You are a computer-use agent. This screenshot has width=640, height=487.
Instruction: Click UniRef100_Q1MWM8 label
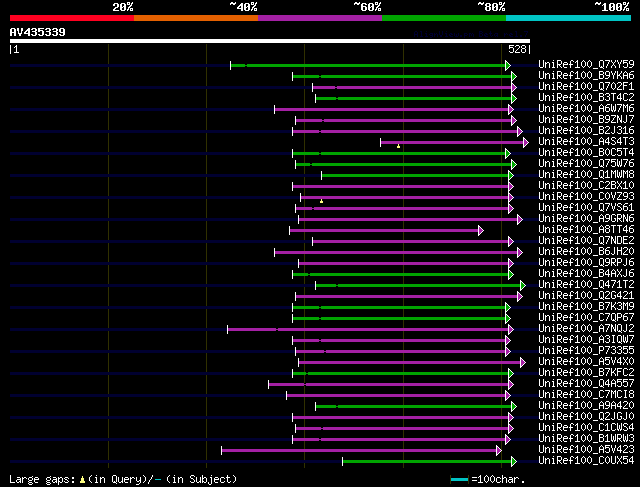(586, 175)
